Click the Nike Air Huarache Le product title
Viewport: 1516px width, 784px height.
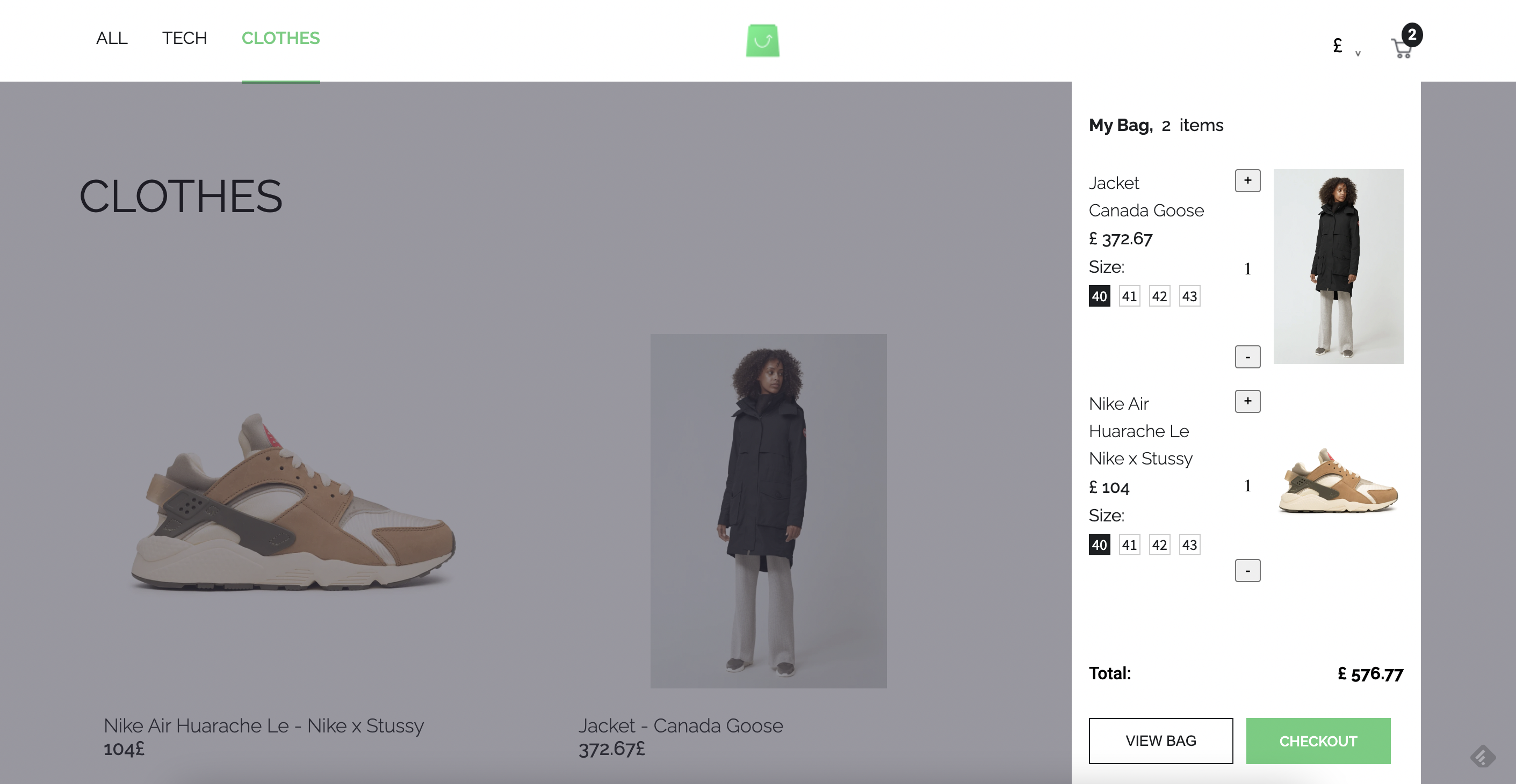[x=264, y=726]
